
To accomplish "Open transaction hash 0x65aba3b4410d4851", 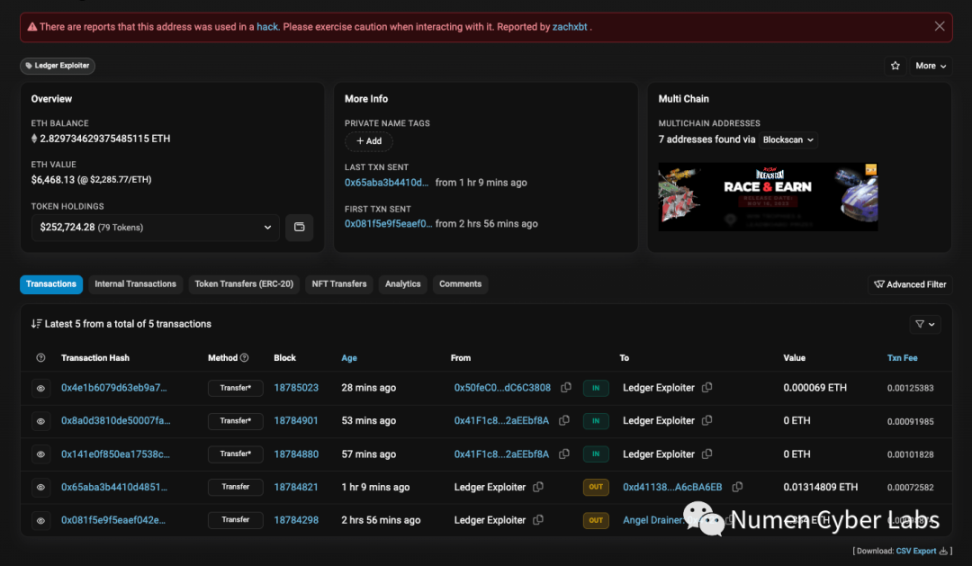I will click(114, 487).
